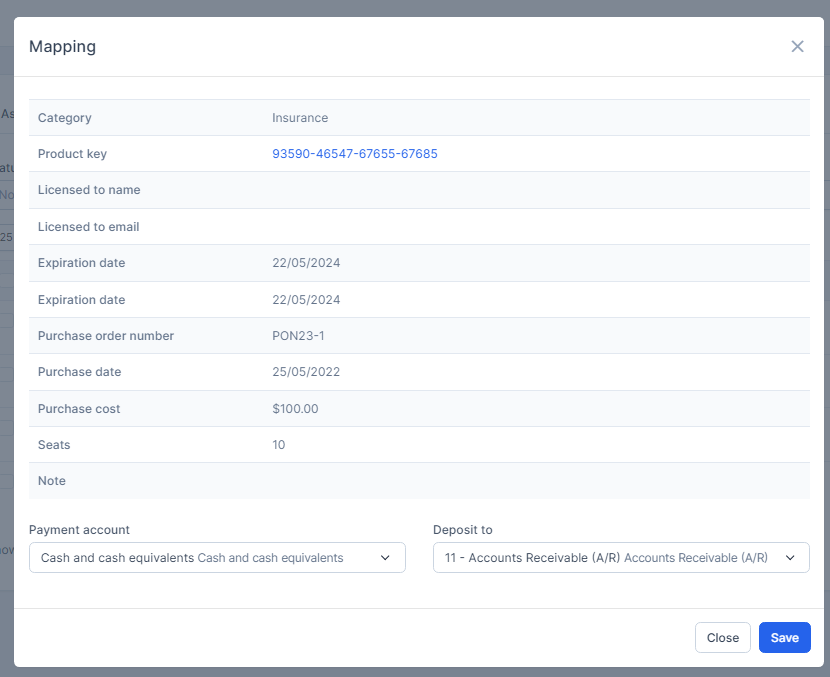Select the $100.00 purchase cost value
830x677 pixels.
(295, 409)
